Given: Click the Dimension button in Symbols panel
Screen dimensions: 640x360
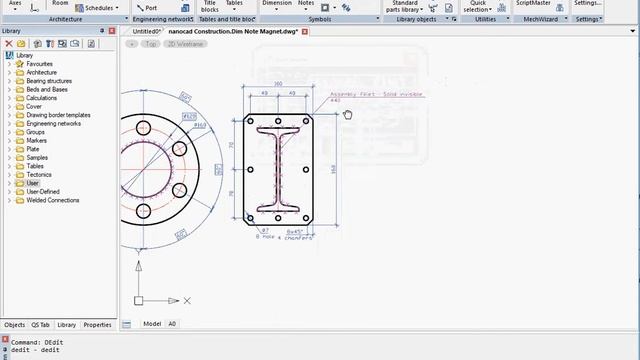Looking at the screenshot, I should [277, 5].
